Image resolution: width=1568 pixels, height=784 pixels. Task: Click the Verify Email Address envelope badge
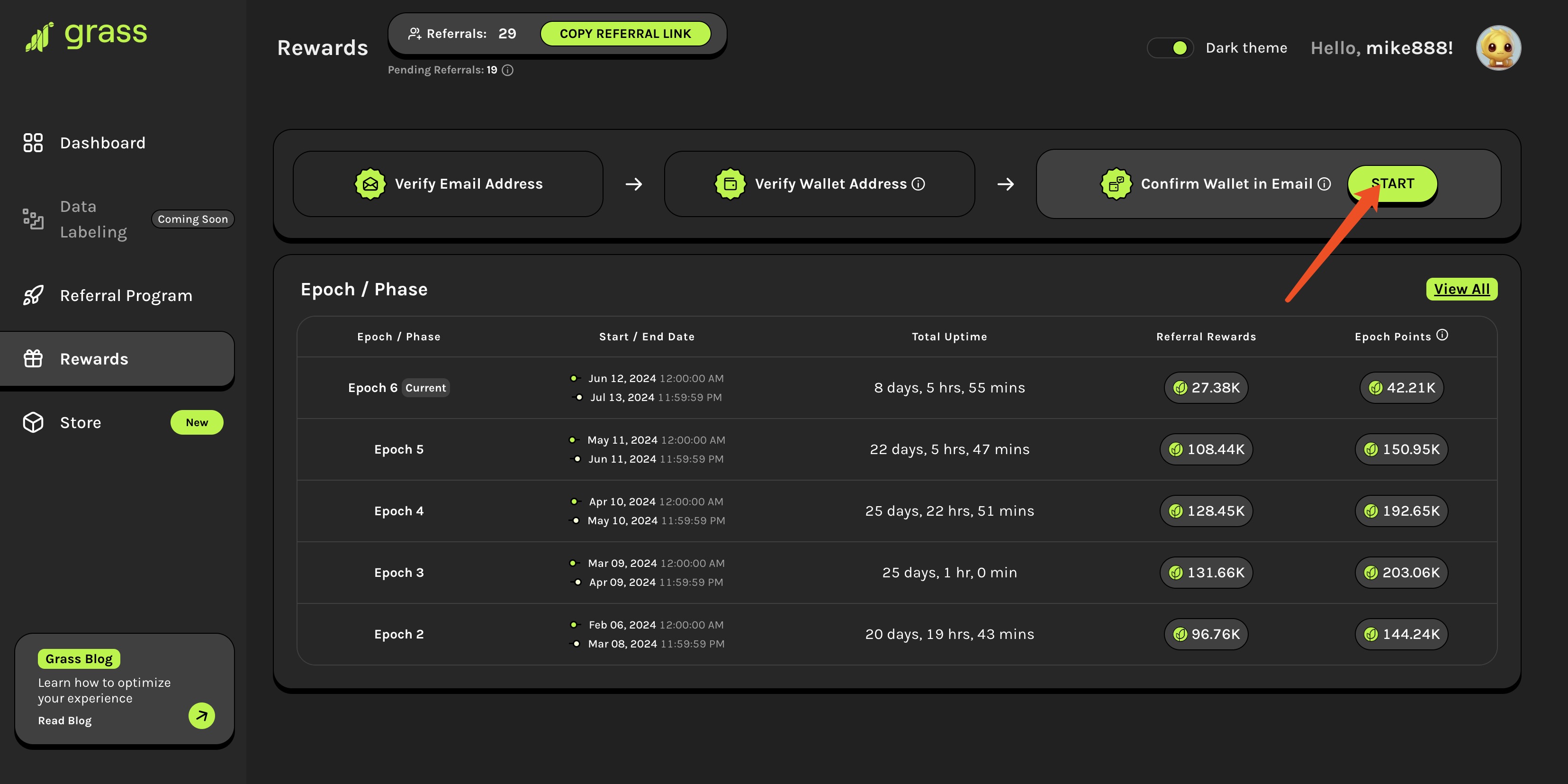(x=370, y=184)
